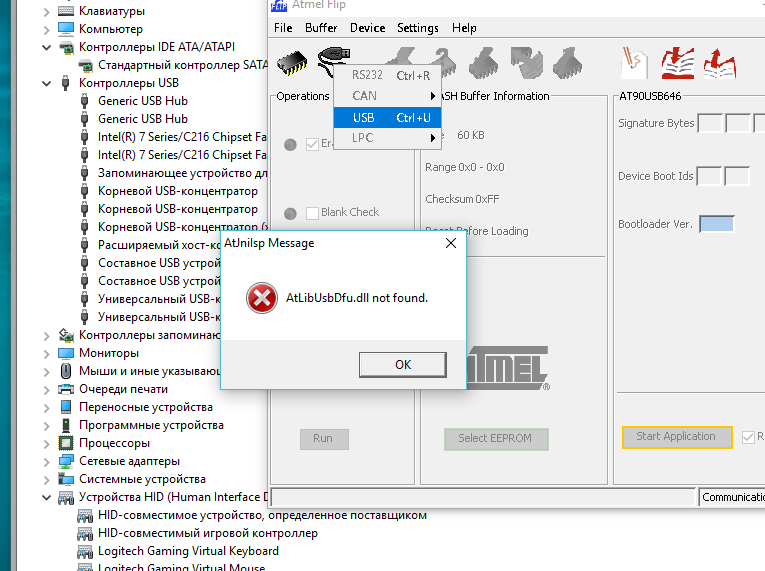The height and width of the screenshot is (571, 765).
Task: Click the Процессоры chip icon
Action: point(66,443)
